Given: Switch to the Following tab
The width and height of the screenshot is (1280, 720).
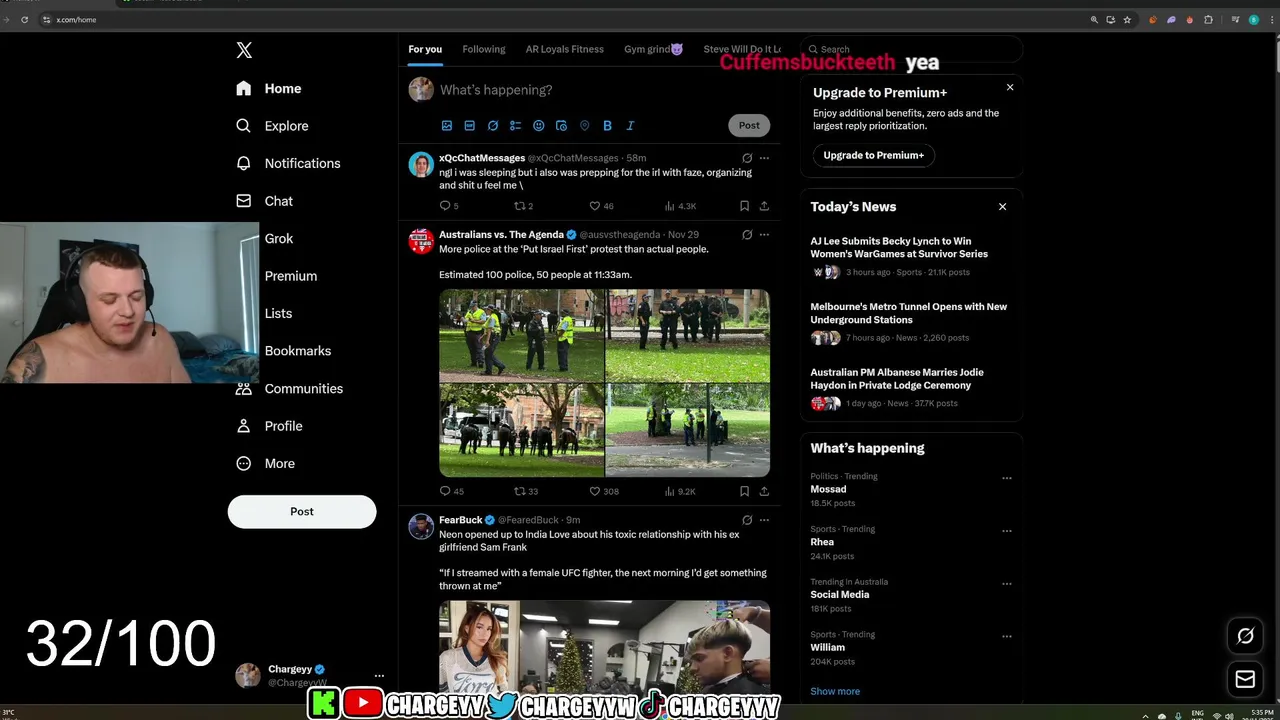Looking at the screenshot, I should (484, 49).
